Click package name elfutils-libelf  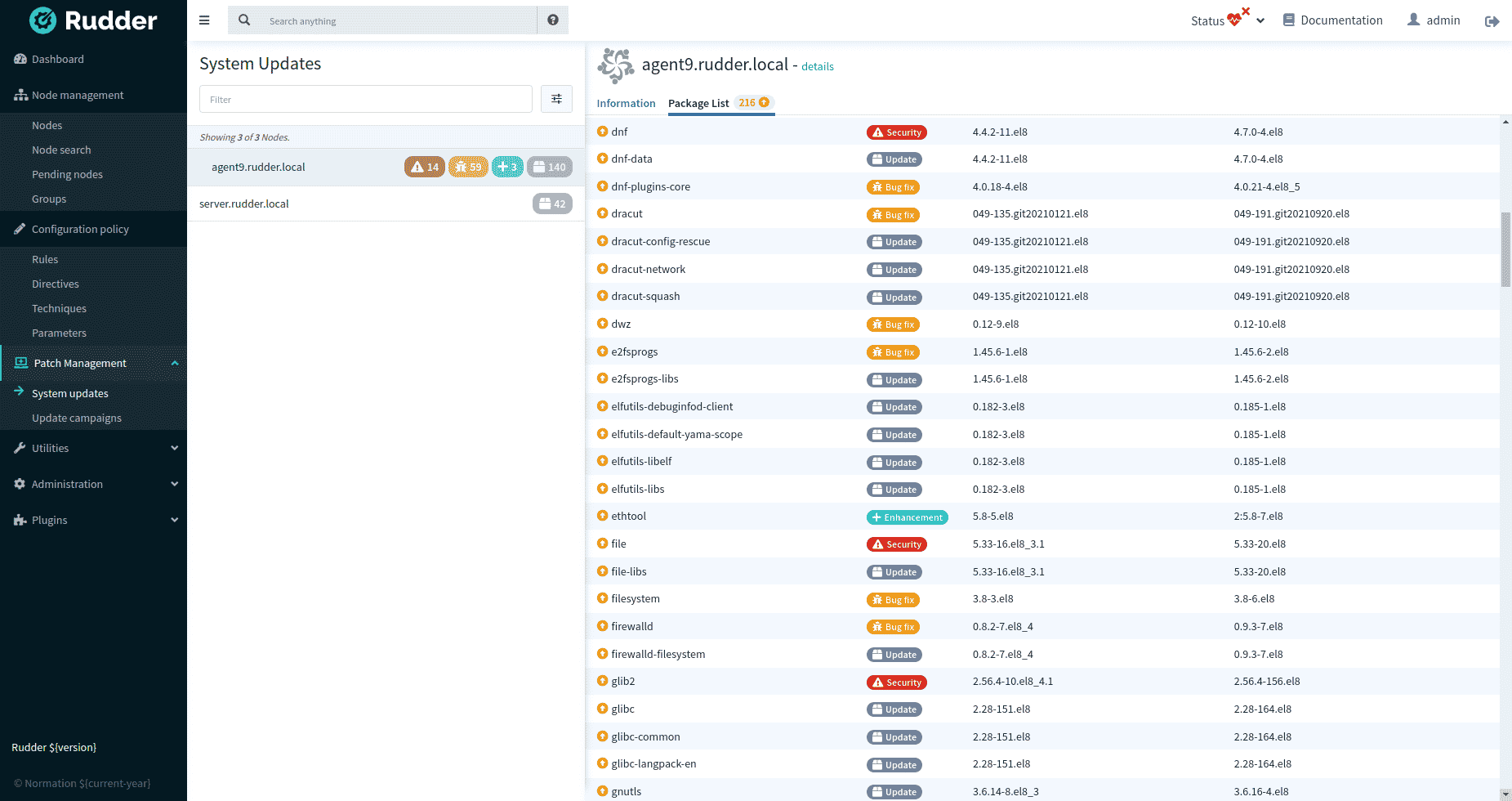coord(641,461)
